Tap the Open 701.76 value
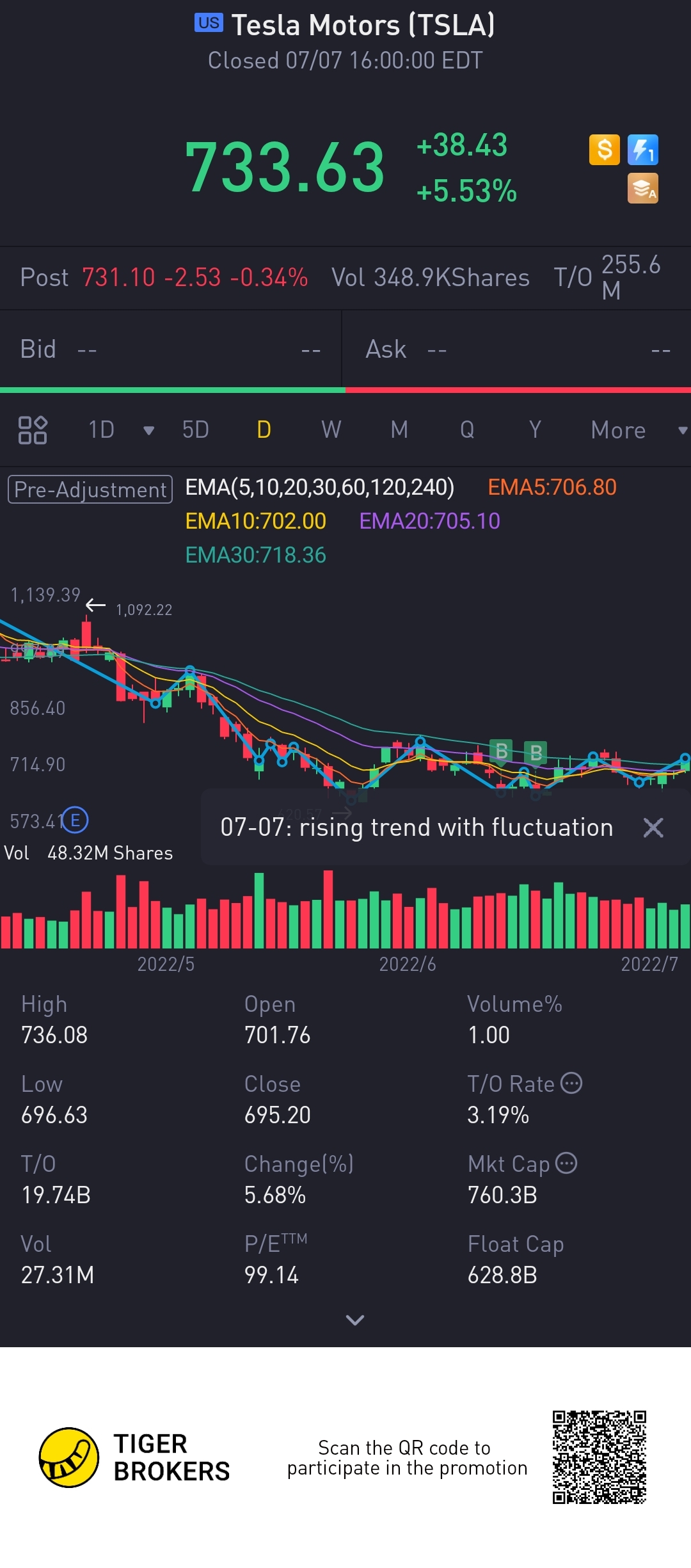The image size is (691, 1568). [278, 1036]
